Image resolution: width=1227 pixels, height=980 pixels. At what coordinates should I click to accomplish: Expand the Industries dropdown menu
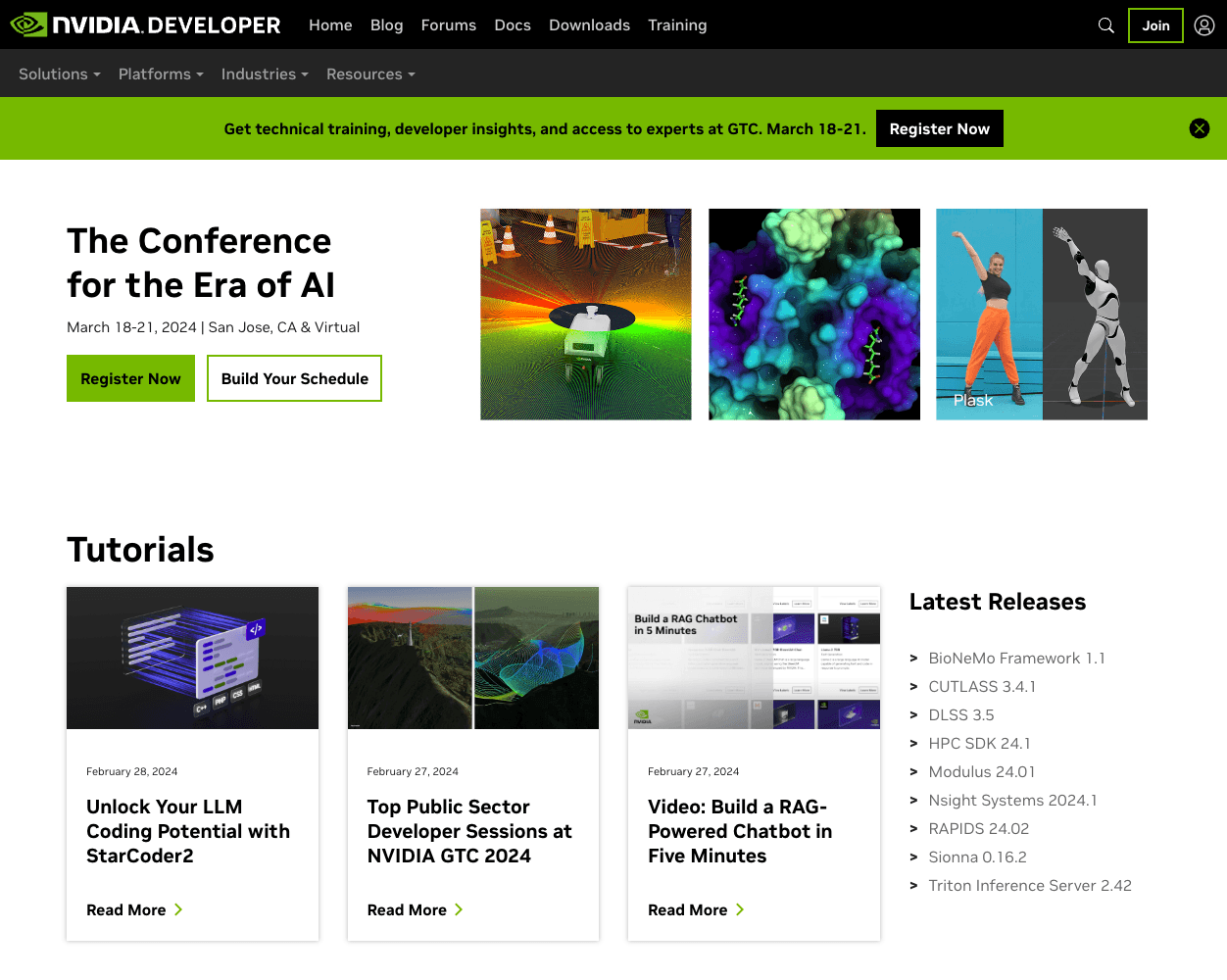coord(265,73)
